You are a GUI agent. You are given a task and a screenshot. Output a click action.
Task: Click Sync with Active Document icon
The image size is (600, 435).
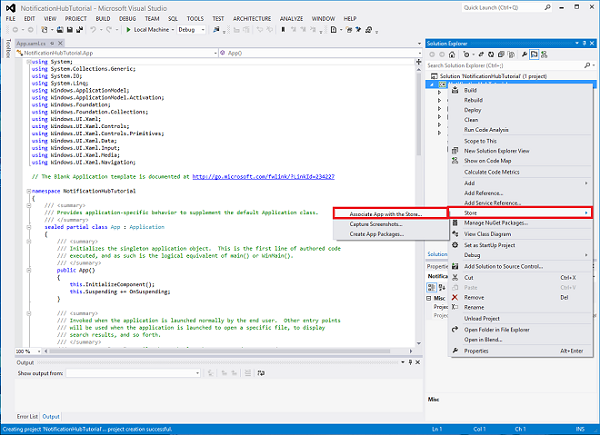click(x=481, y=55)
